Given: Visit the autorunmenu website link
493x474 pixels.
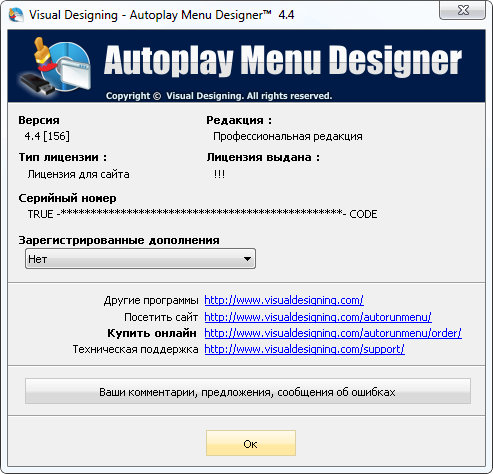Looking at the screenshot, I should pos(318,317).
